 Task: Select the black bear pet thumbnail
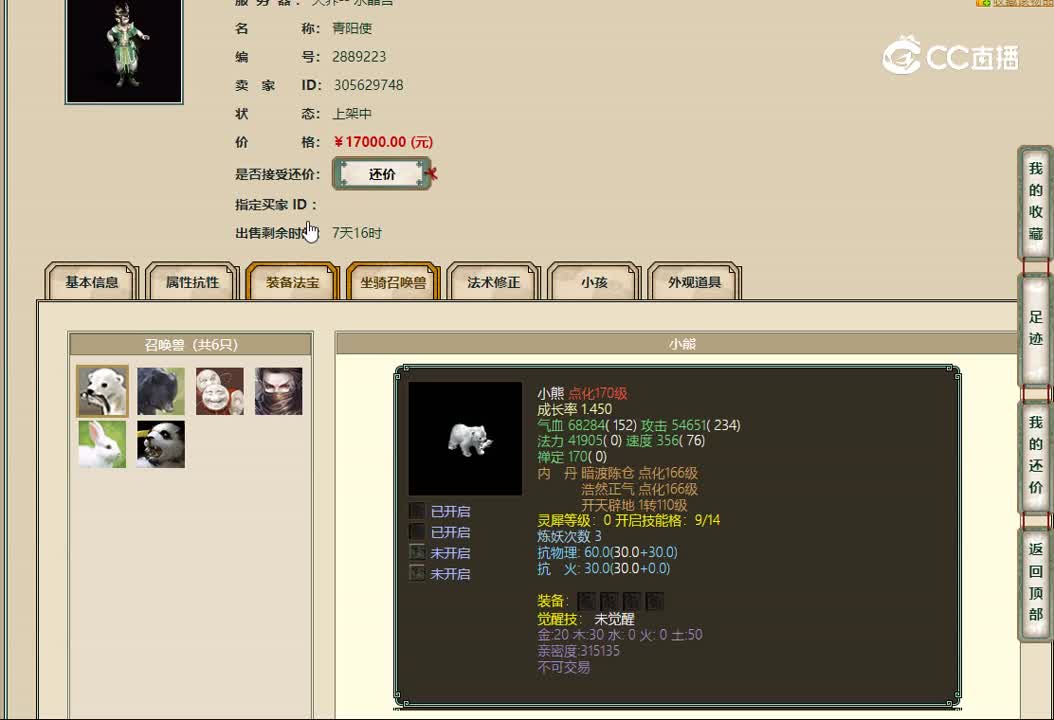[x=161, y=391]
